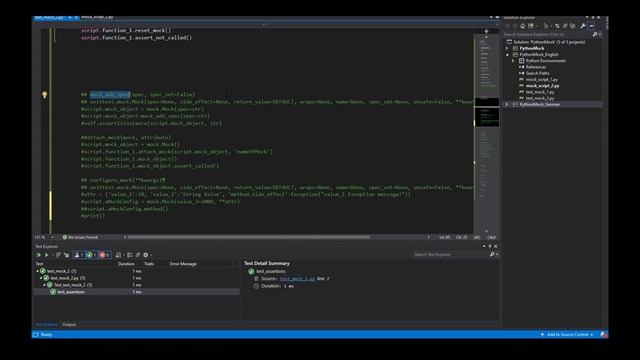Image resolution: width=640 pixels, height=360 pixels.
Task: Click the No issues found status indicator
Action: [x=80, y=237]
